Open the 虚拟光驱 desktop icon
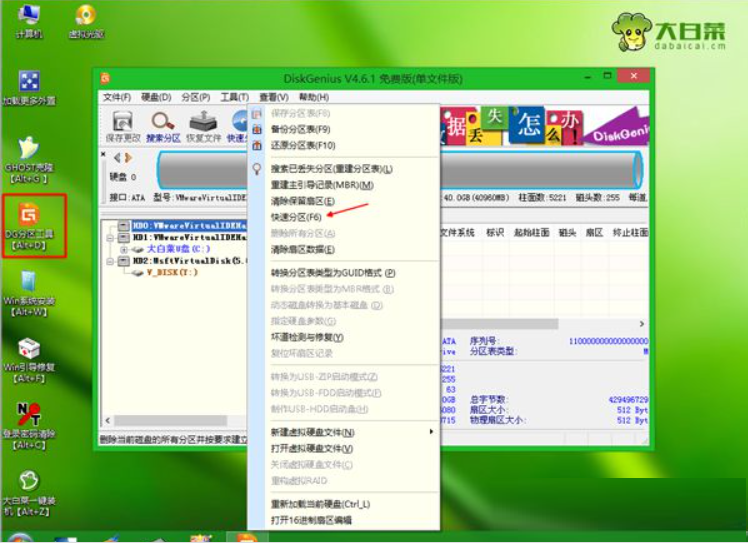Screen dimensions: 748x543 (85, 20)
